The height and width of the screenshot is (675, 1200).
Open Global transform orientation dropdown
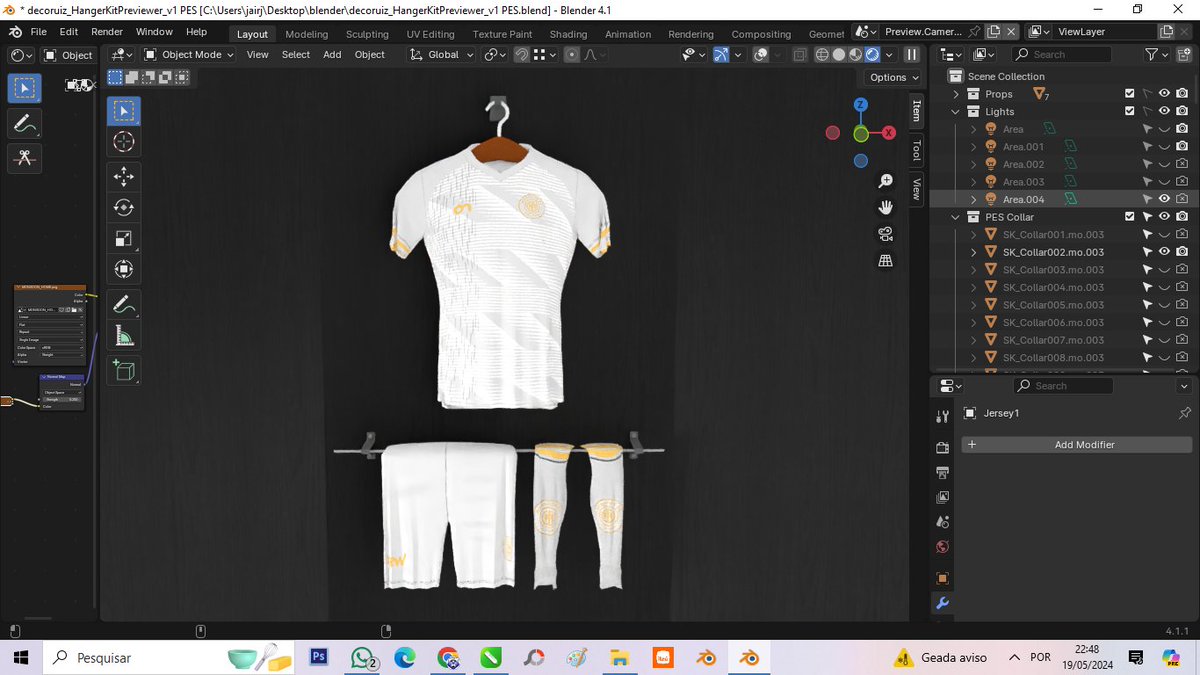[x=442, y=55]
